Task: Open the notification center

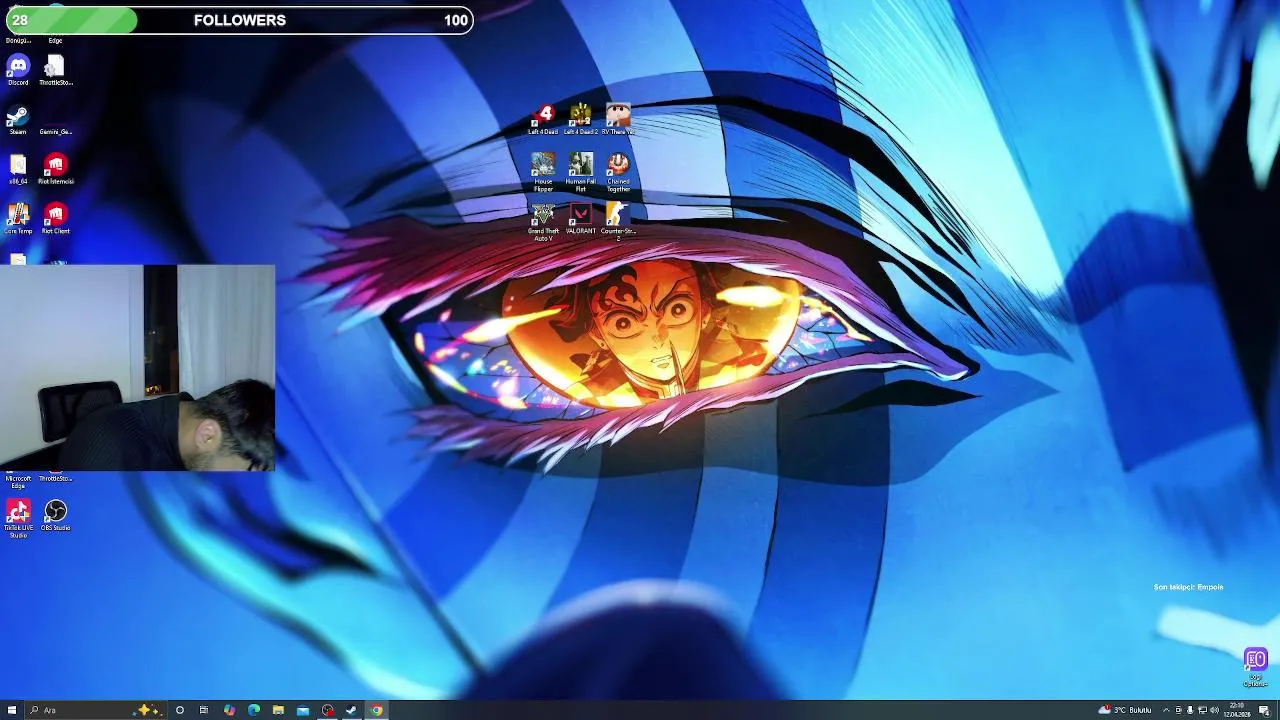Action: [1264, 710]
